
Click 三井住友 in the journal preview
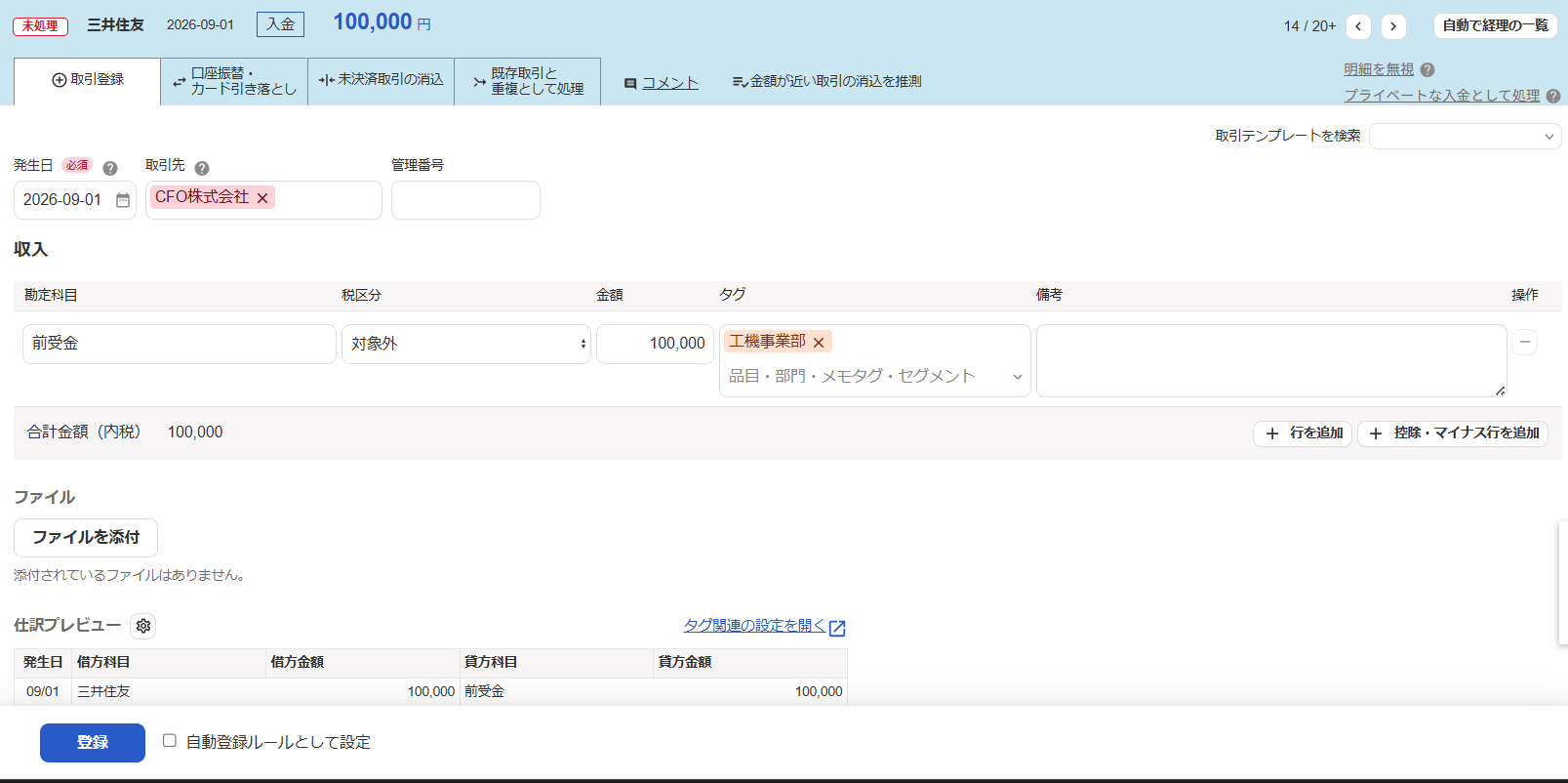(103, 692)
